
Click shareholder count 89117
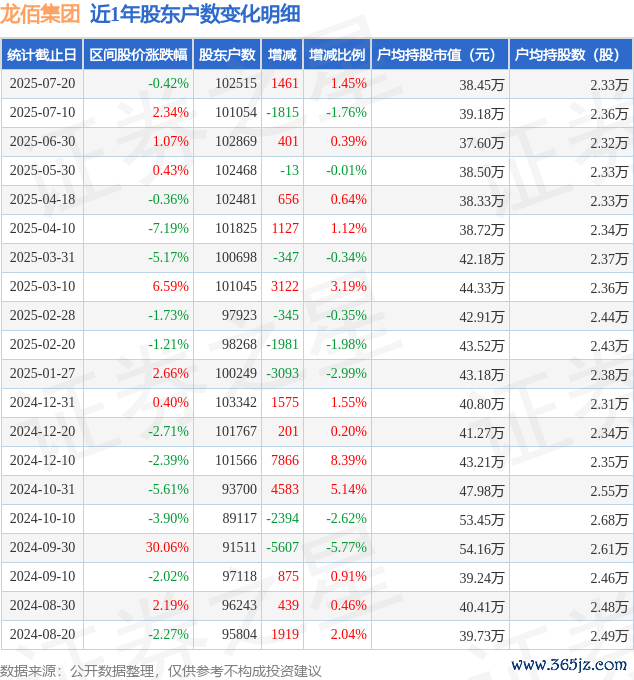pyautogui.click(x=239, y=518)
